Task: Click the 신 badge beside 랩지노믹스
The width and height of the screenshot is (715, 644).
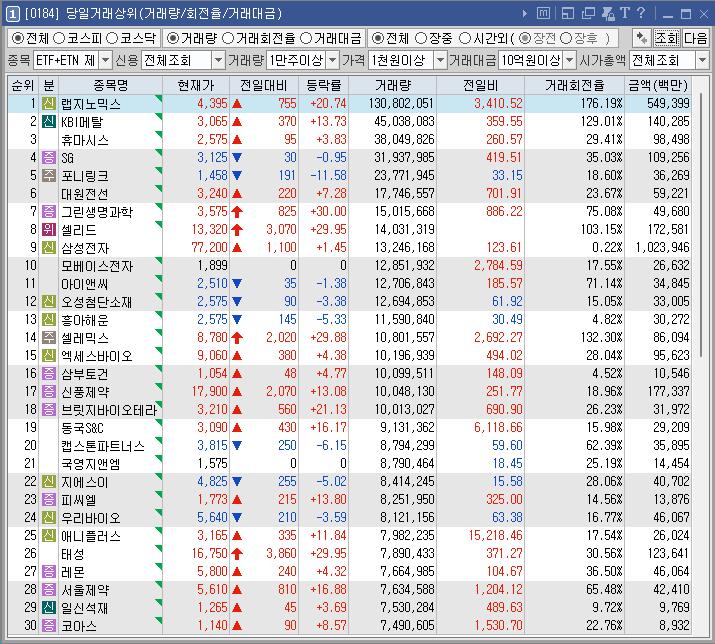Action: [x=49, y=104]
